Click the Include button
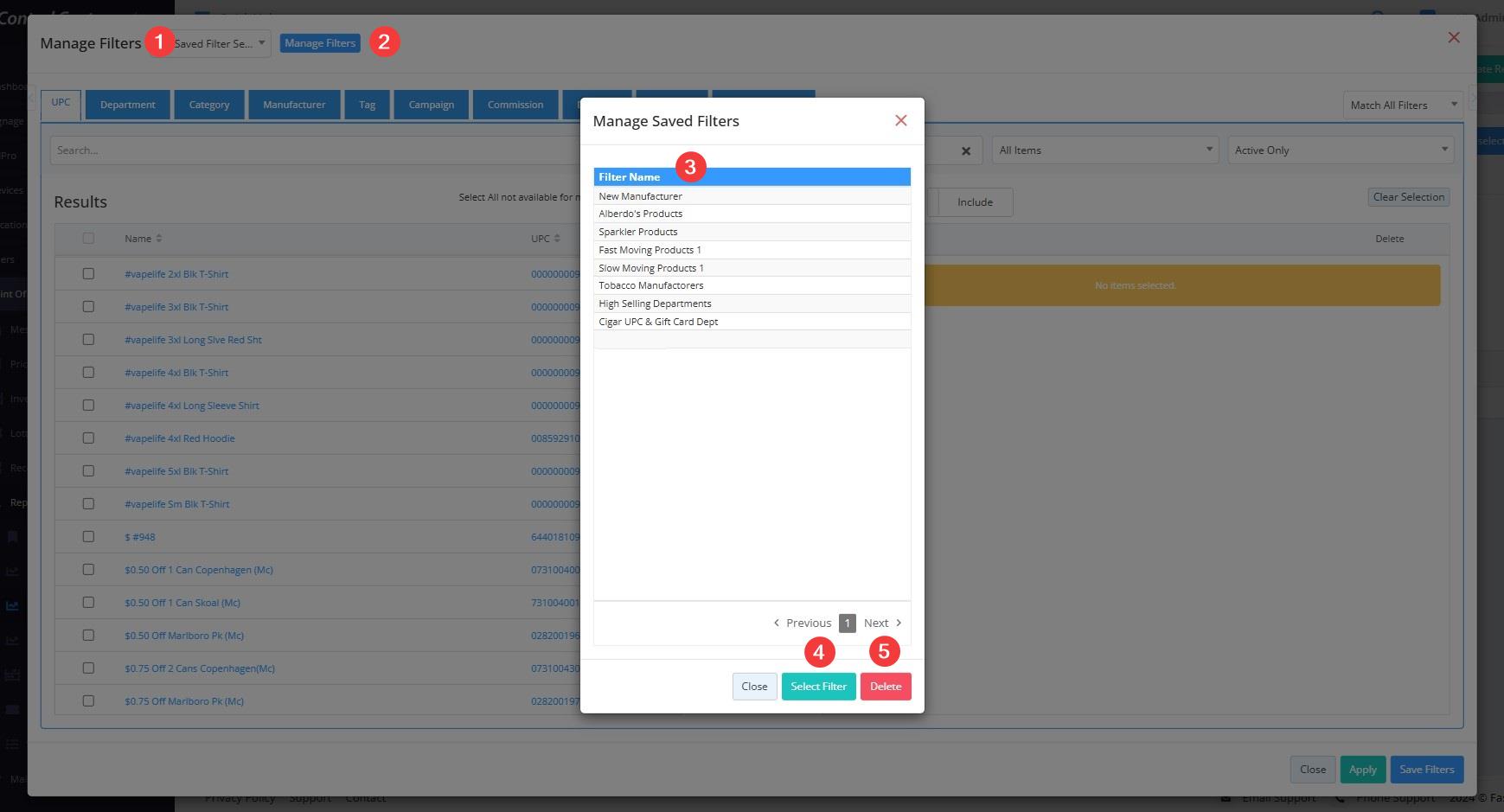Screen dimensions: 1504x812 (975, 202)
